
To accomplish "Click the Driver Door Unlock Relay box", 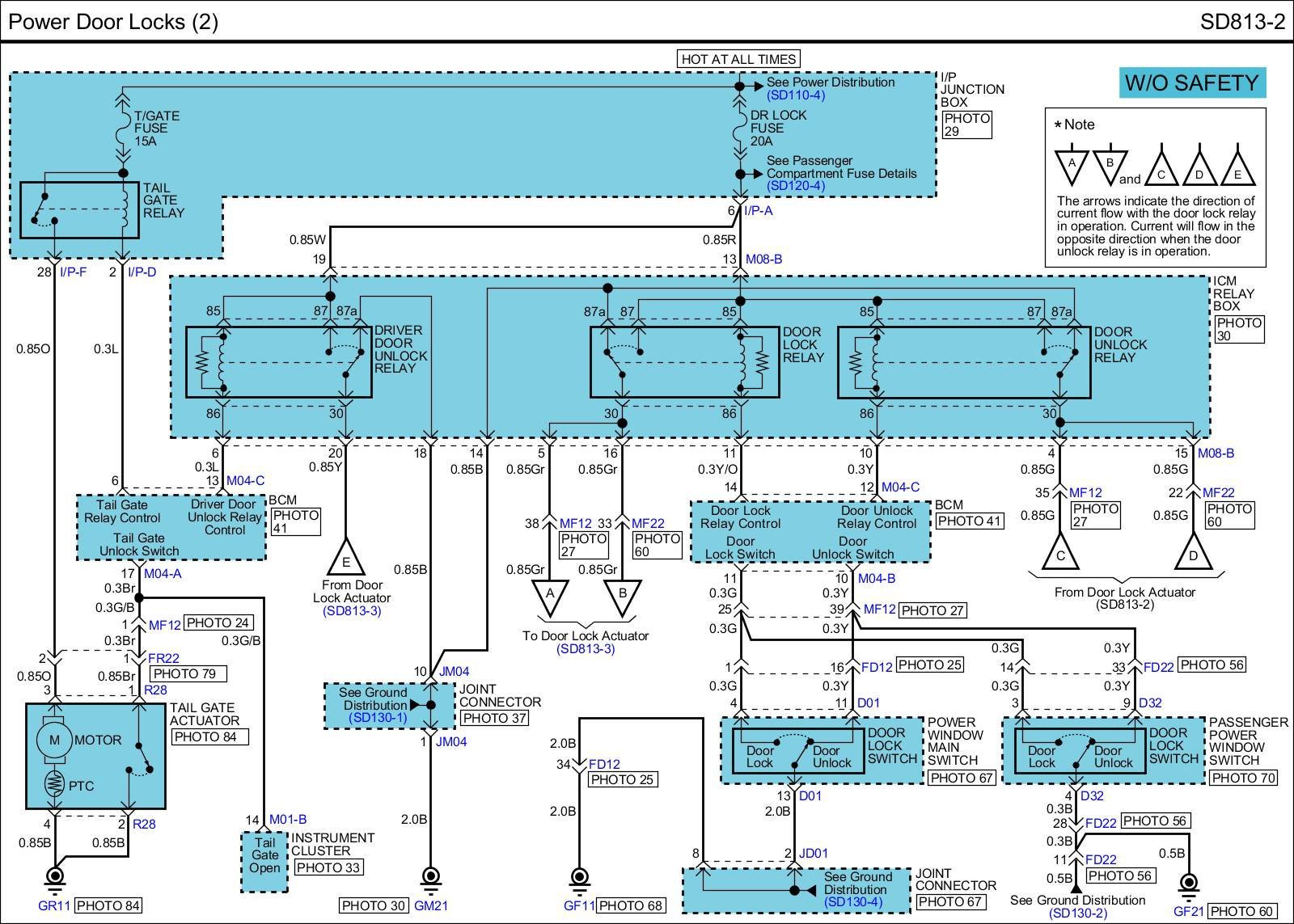I will pos(279,362).
